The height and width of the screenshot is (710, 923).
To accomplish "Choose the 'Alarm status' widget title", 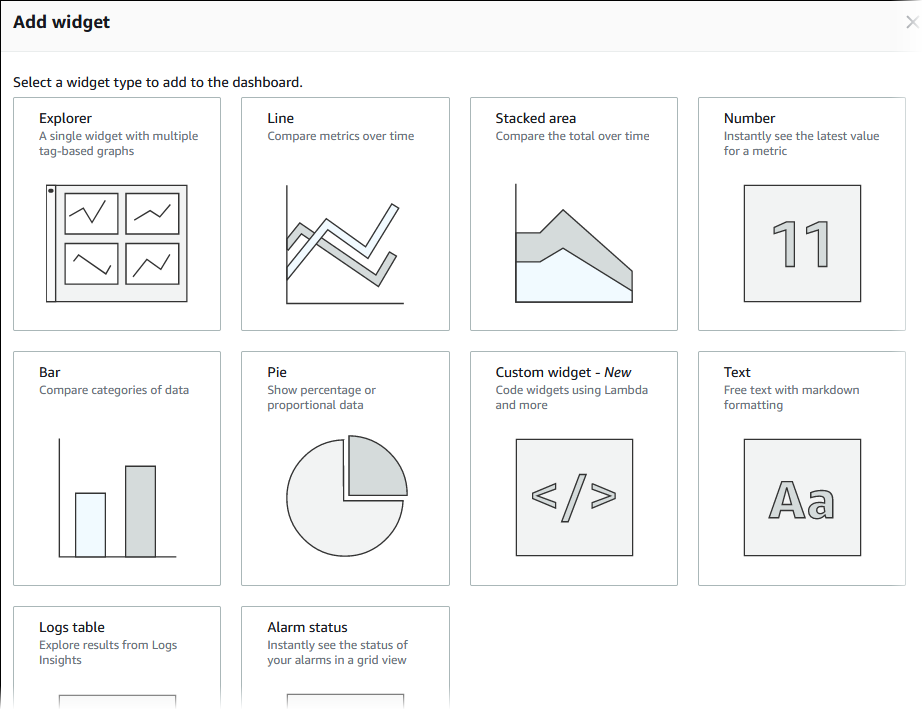I will [x=307, y=627].
